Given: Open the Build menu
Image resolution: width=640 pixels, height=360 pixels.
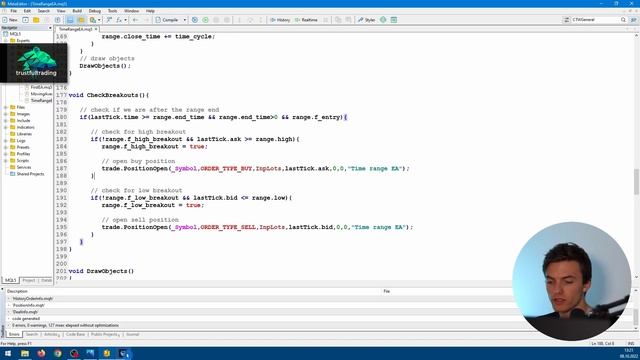Looking at the screenshot, I should [x=77, y=11].
